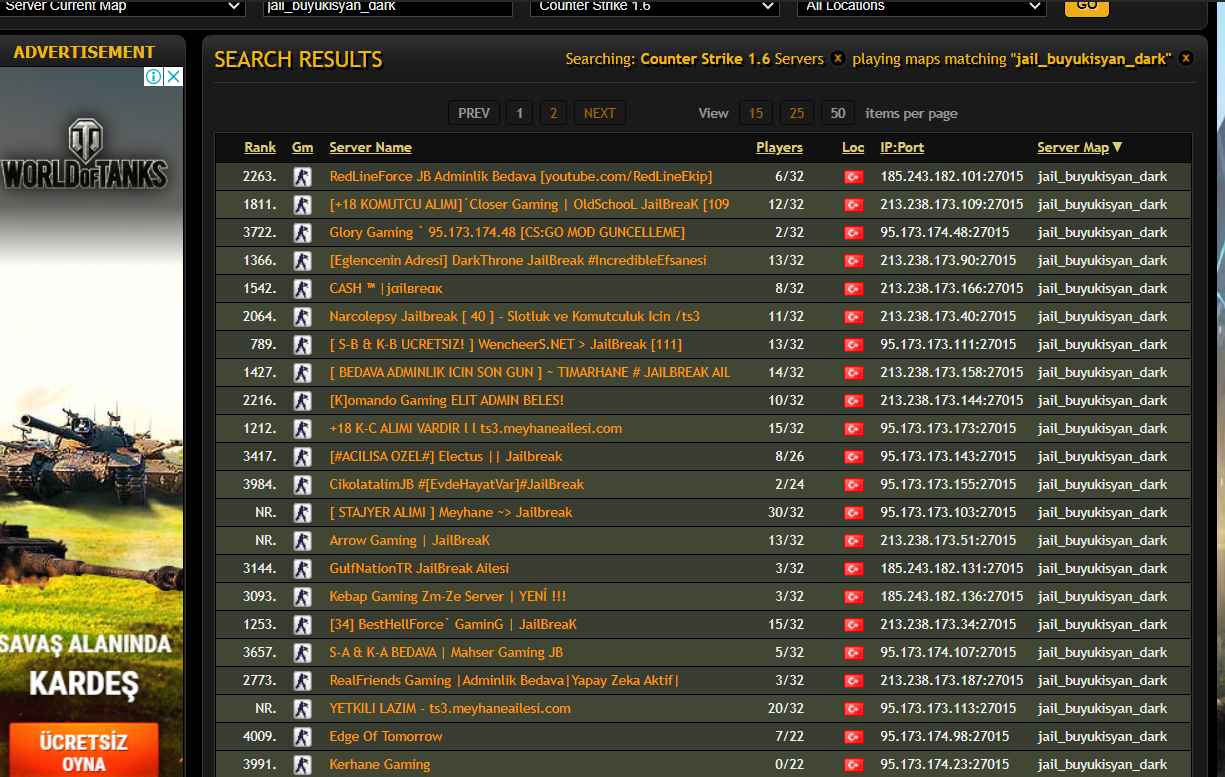Click the game icon in the CikolatalimJB row
This screenshot has width=1225, height=777.
[x=302, y=485]
